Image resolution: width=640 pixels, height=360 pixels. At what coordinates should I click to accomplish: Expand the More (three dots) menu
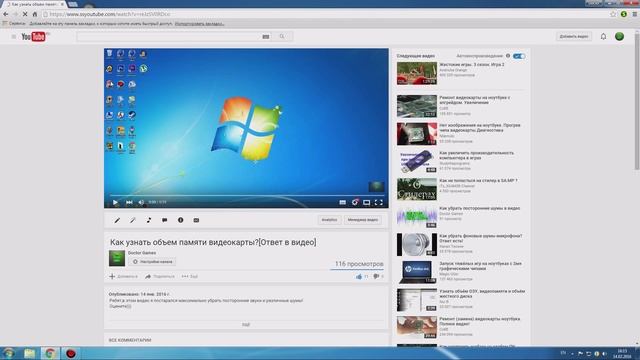(x=190, y=276)
